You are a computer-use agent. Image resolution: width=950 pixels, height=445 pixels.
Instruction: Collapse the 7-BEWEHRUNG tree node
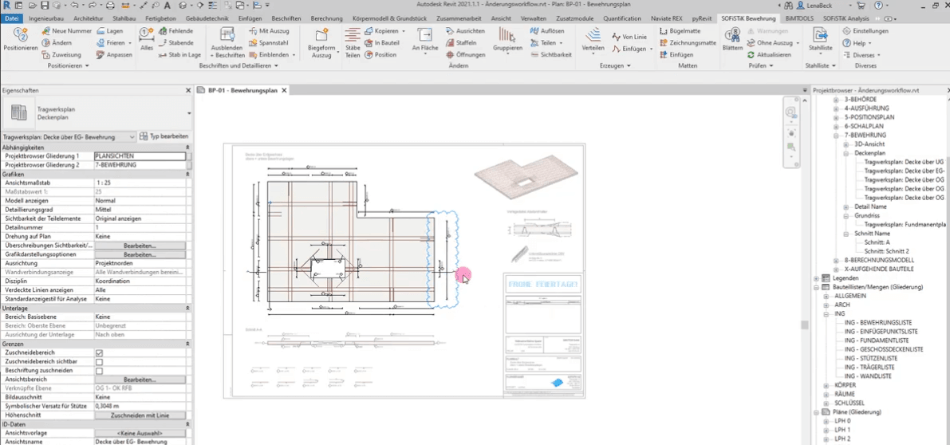[x=837, y=135]
